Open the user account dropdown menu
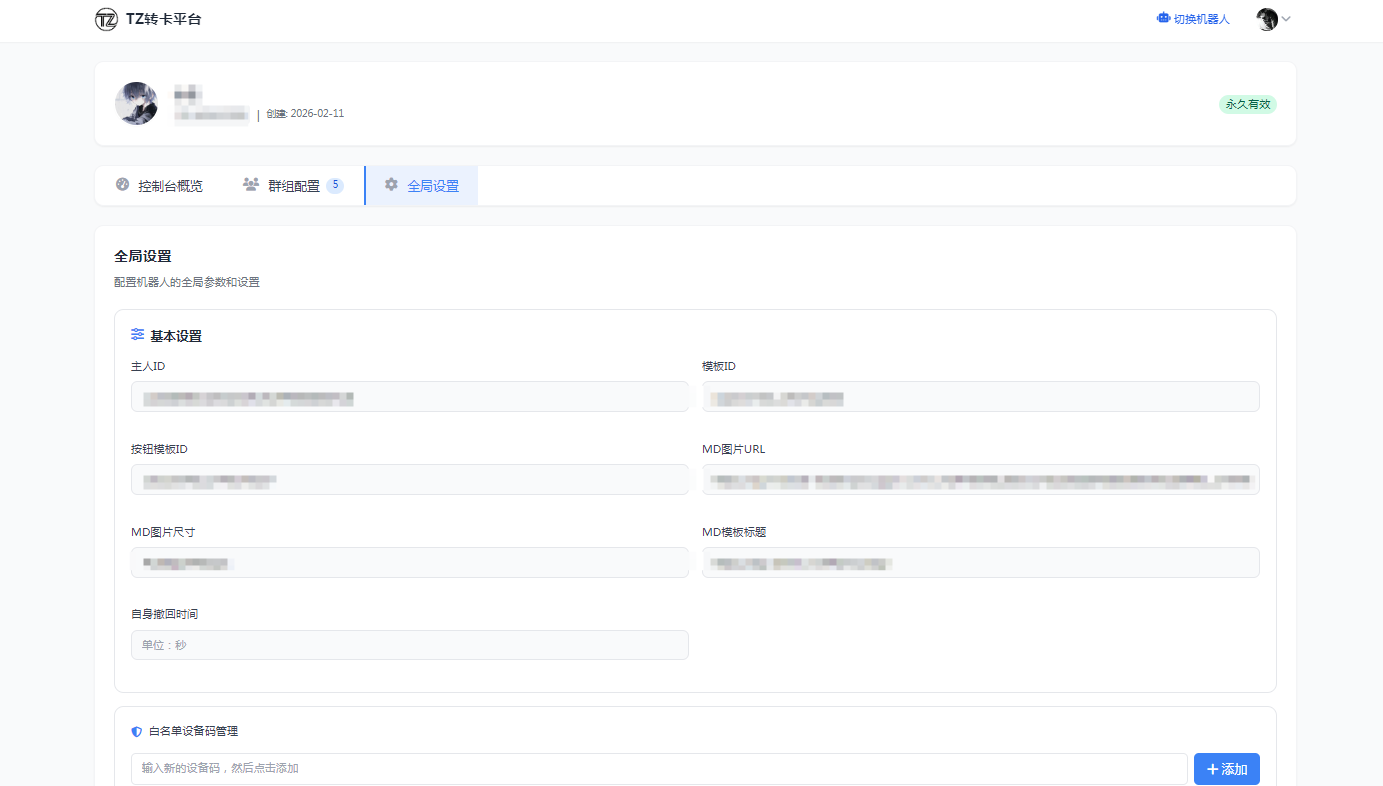 1273,19
